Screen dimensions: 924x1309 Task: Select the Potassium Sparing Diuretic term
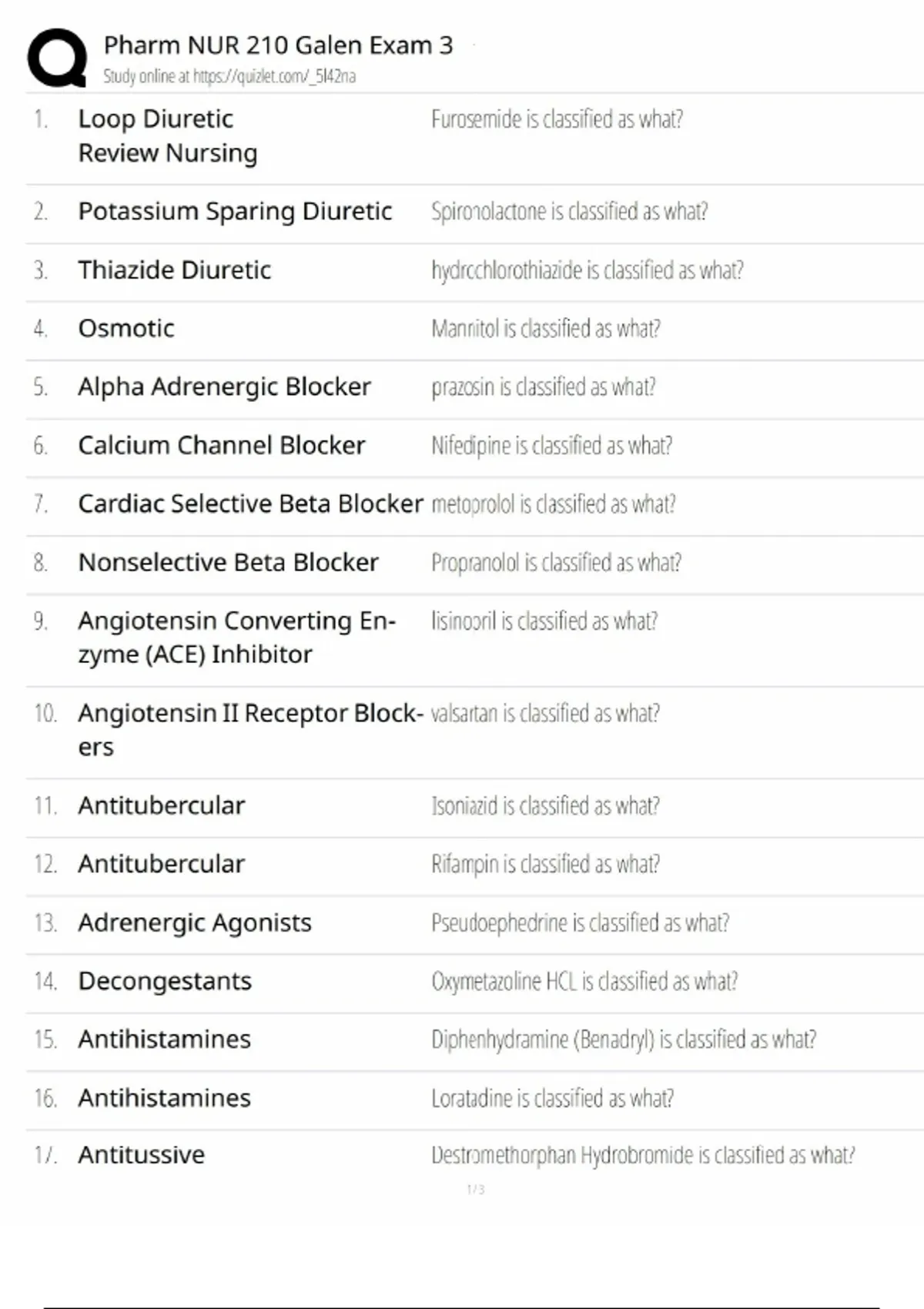tap(235, 211)
